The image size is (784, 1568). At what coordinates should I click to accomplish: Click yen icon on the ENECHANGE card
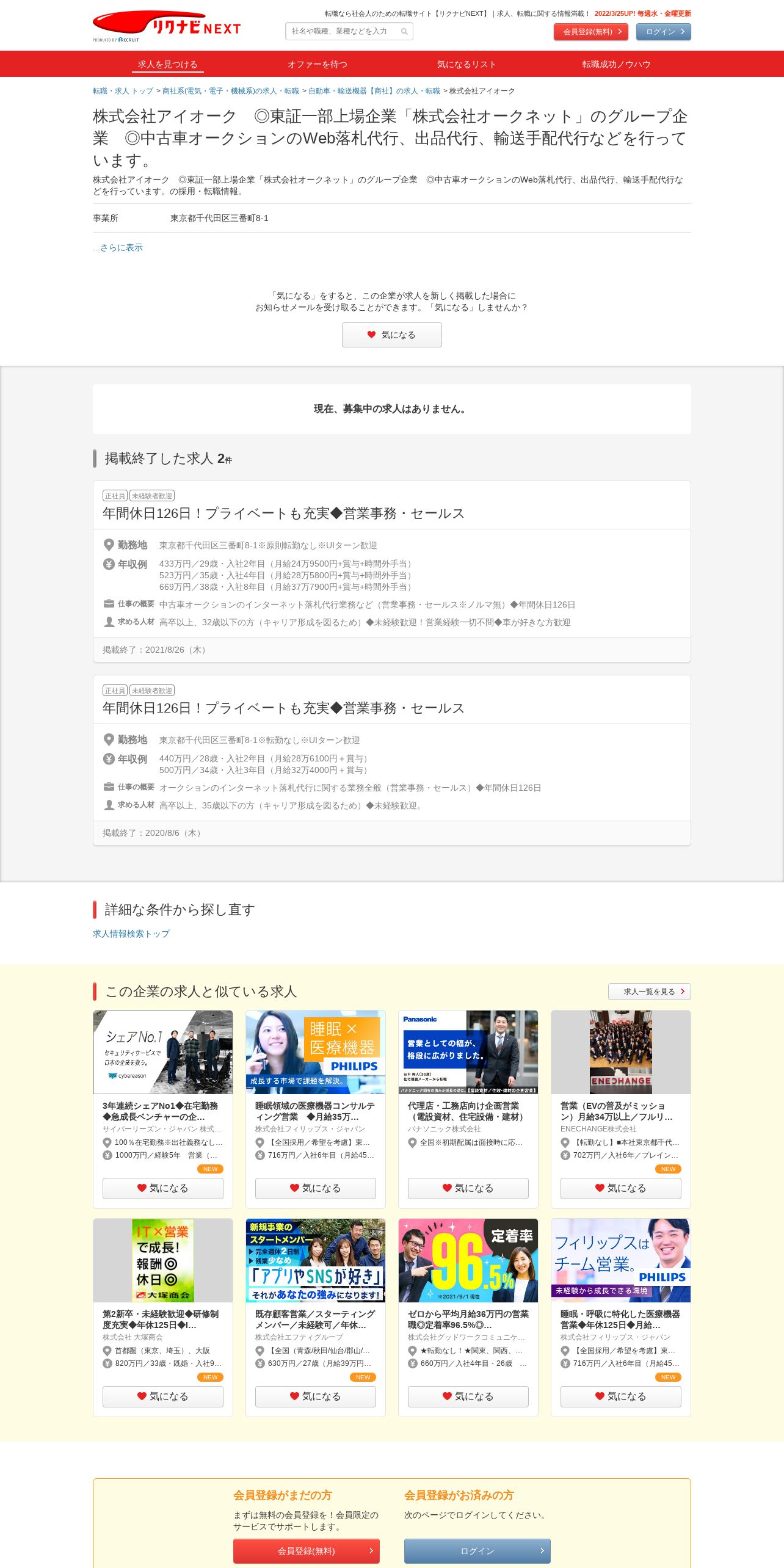565,1155
